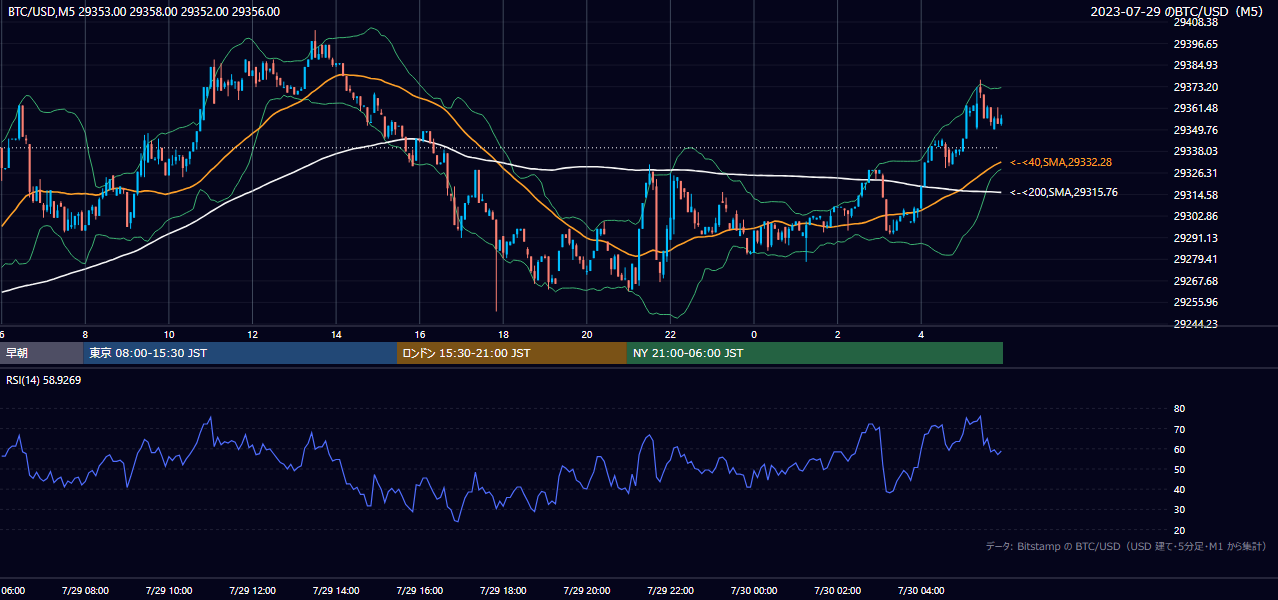
Task: Click the 7/30 04:00 bottom time label
Action: point(920,590)
